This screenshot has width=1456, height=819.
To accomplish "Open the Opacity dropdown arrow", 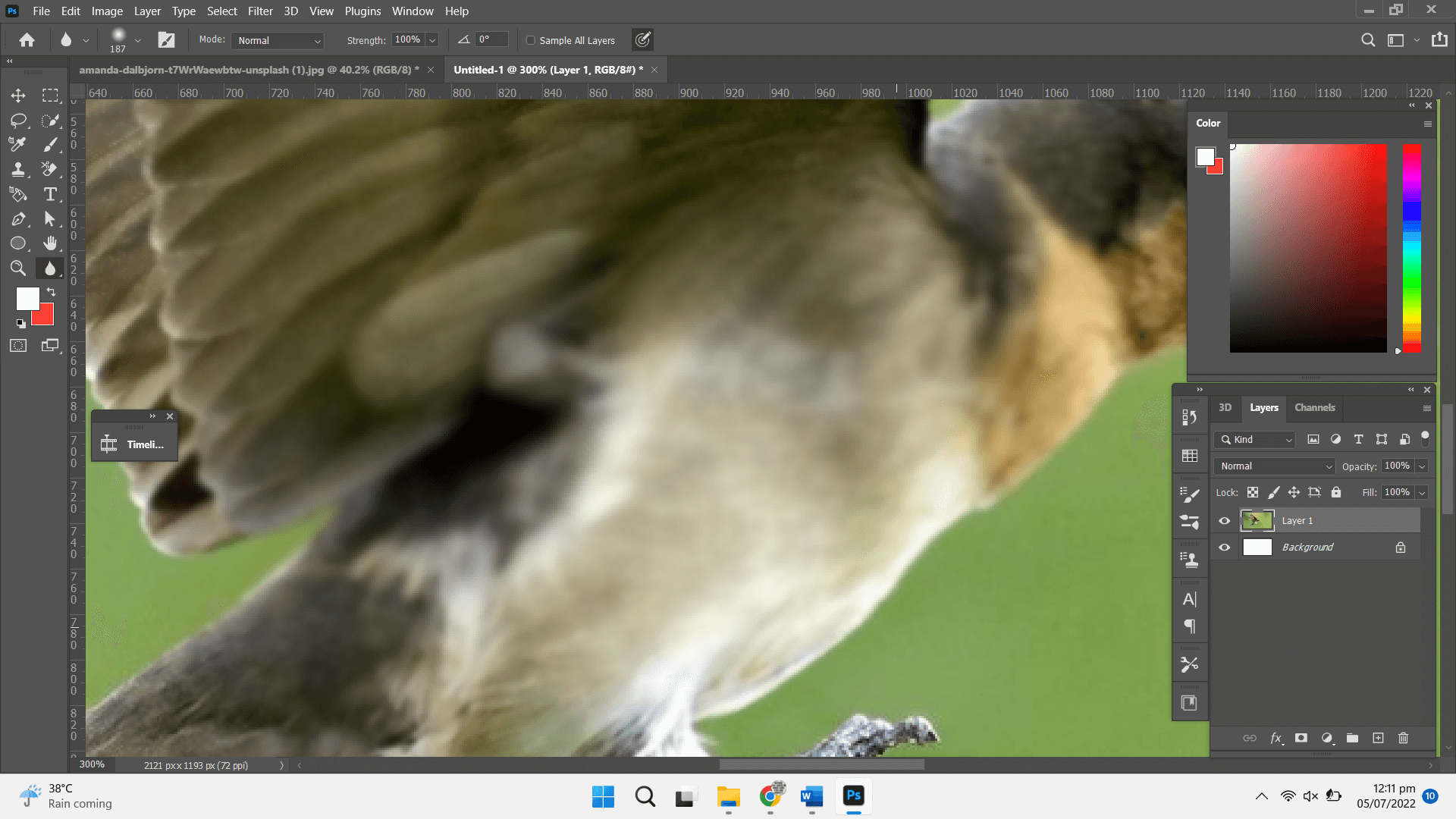I will [x=1423, y=466].
